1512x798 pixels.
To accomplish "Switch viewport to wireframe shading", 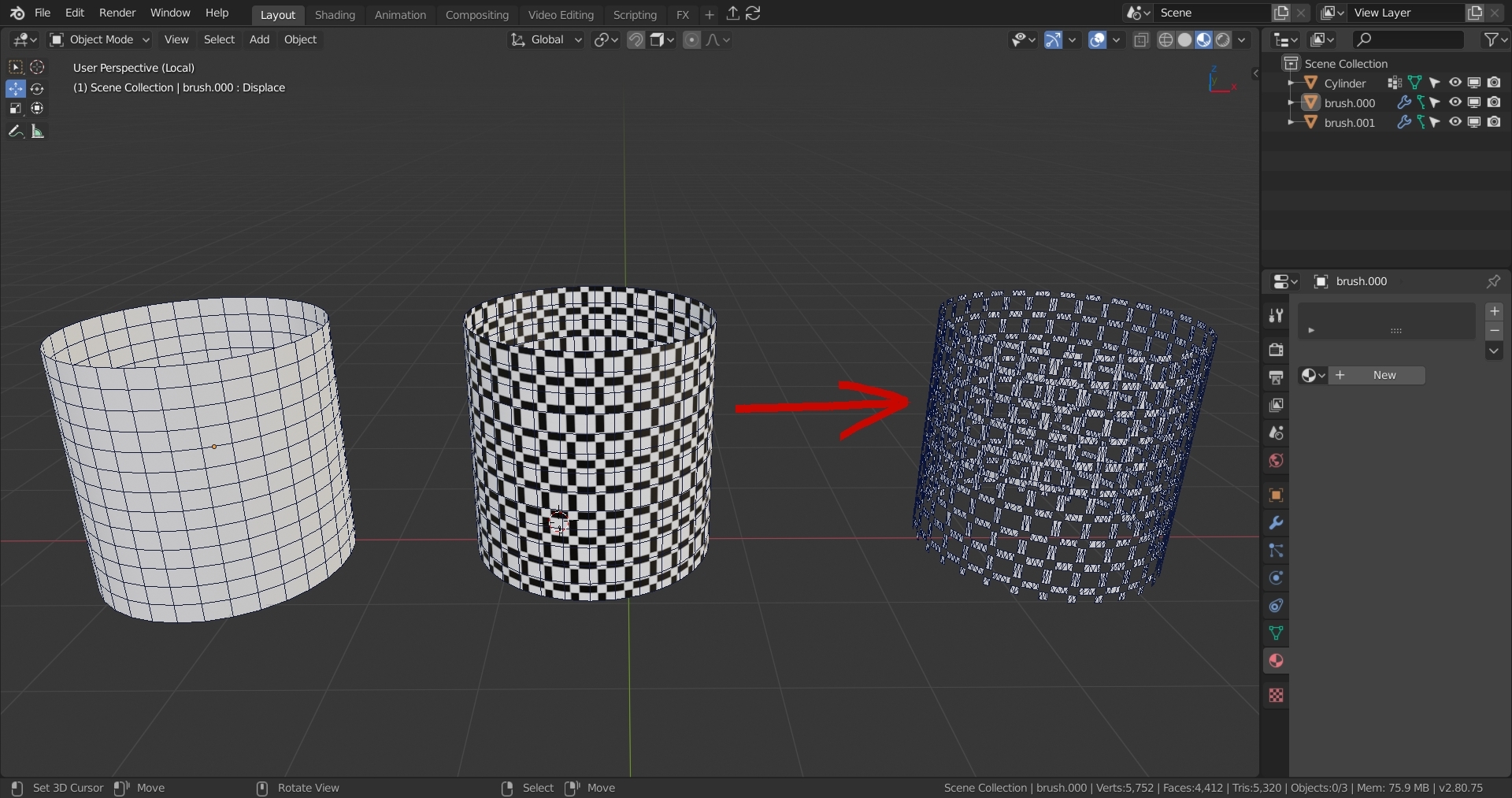I will coord(1166,40).
